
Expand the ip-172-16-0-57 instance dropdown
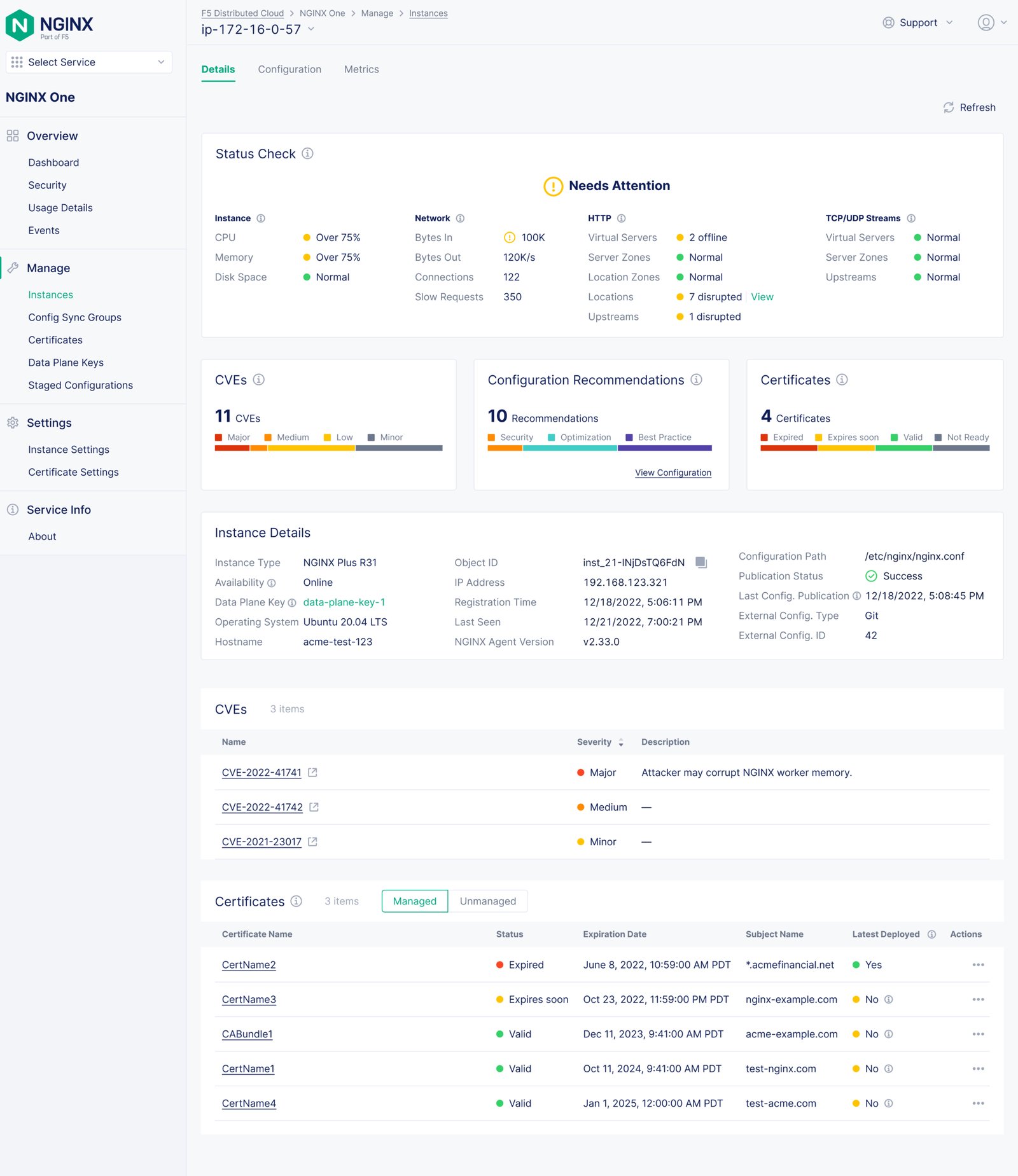pyautogui.click(x=311, y=29)
